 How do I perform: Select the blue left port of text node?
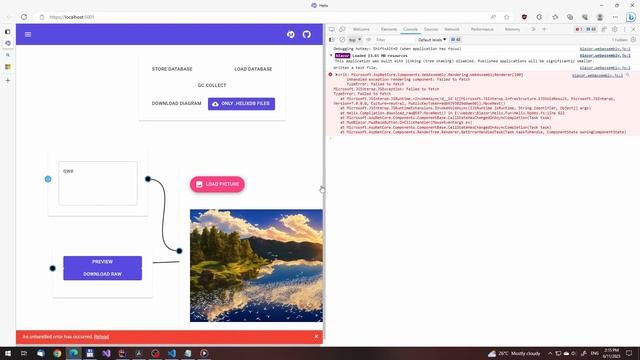tap(48, 179)
